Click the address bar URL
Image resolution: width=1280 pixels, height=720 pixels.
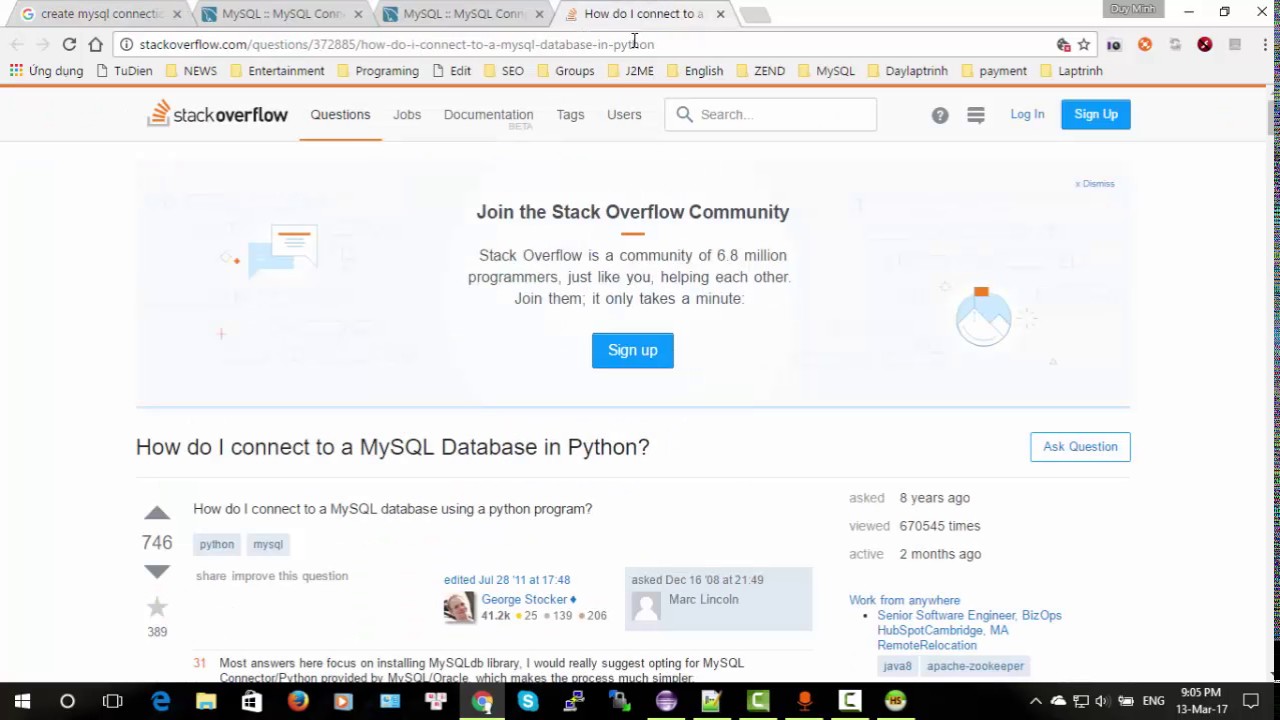point(396,44)
